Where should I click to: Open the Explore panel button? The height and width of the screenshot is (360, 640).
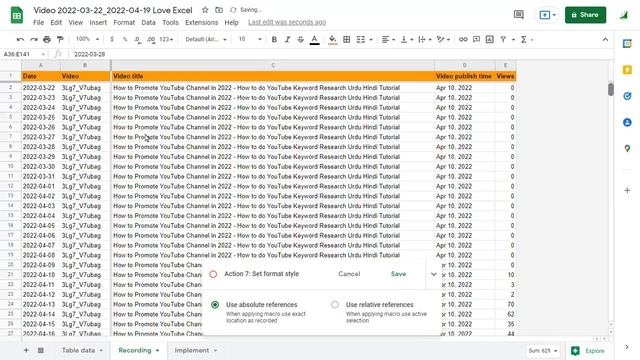pyautogui.click(x=588, y=351)
